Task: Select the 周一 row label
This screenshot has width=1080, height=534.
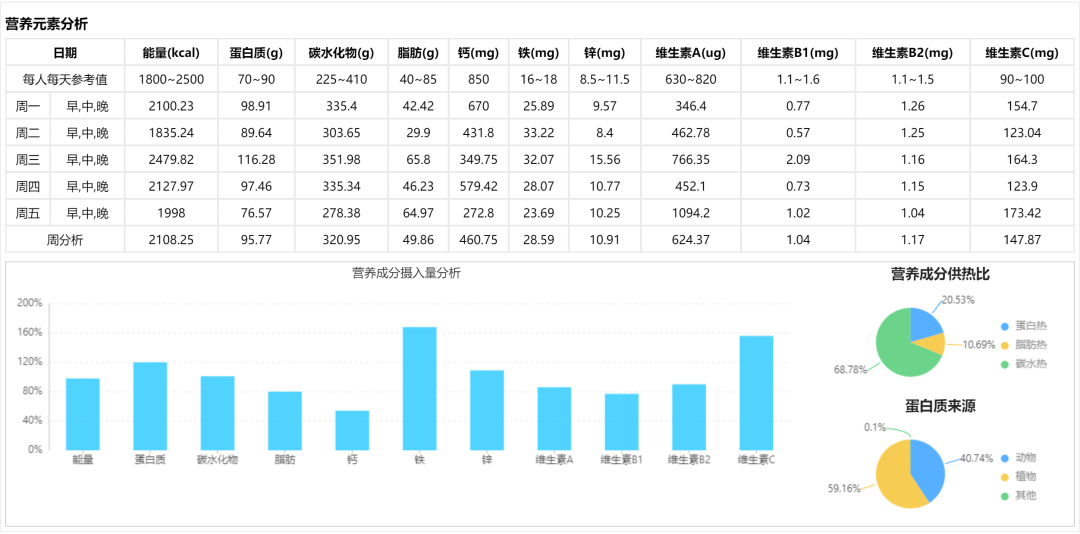Action: tap(28, 106)
